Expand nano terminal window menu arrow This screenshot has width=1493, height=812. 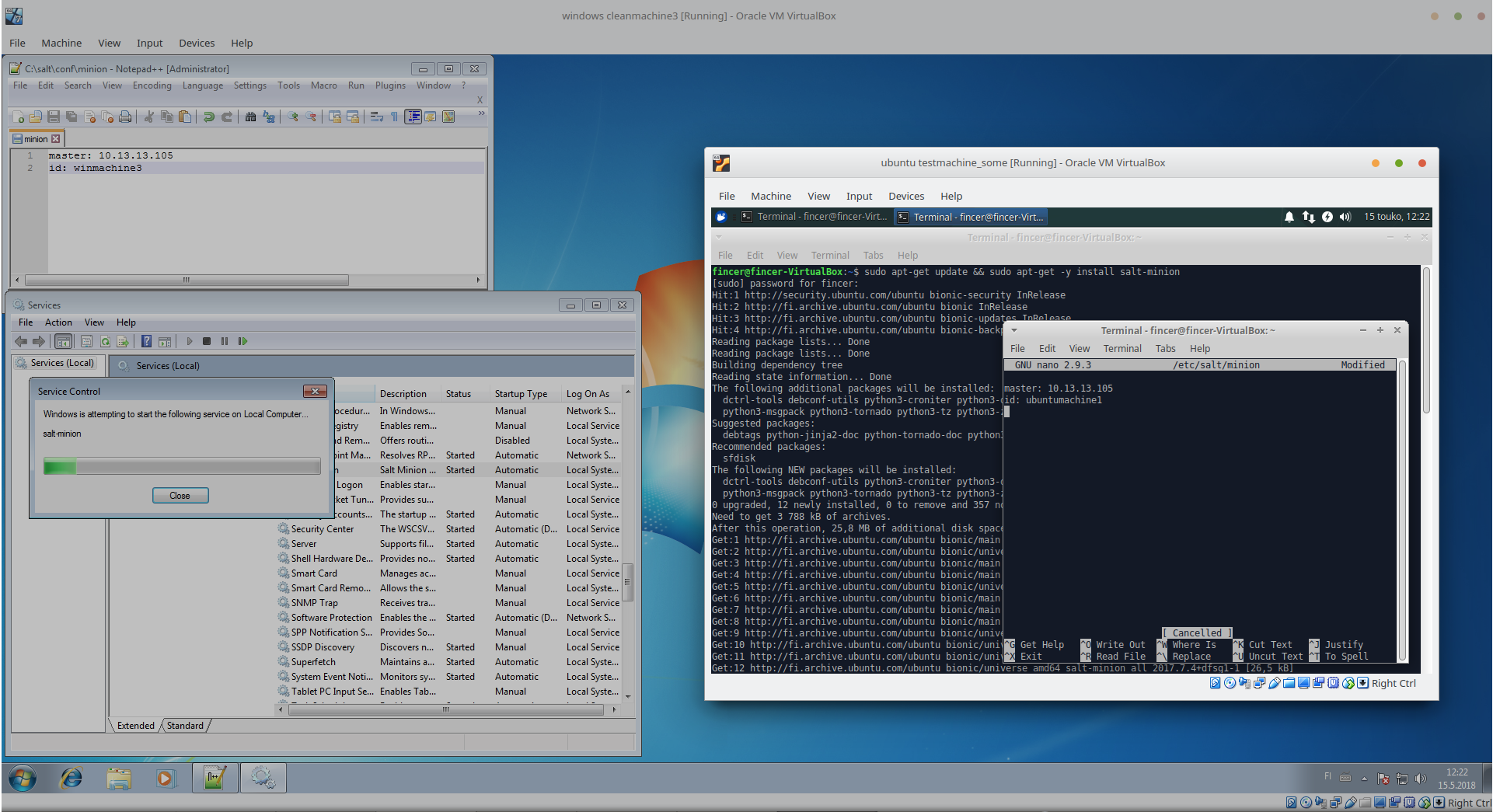tap(1014, 330)
